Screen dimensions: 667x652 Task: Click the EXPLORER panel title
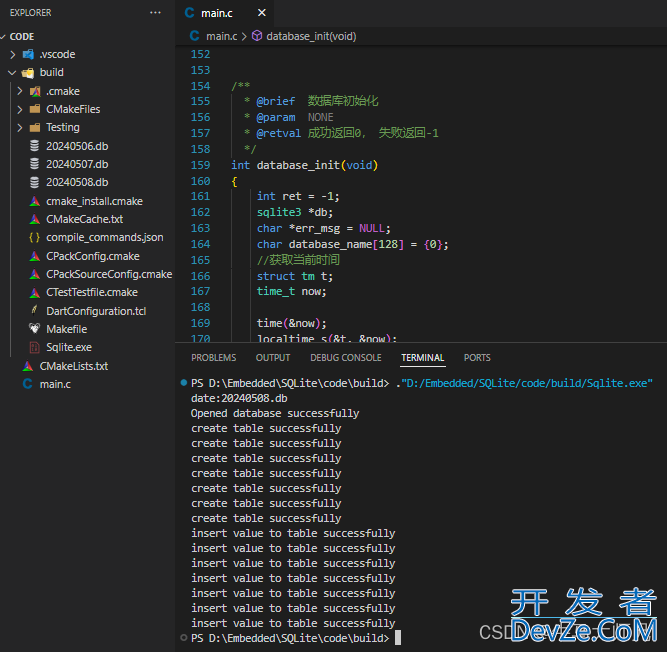[31, 13]
